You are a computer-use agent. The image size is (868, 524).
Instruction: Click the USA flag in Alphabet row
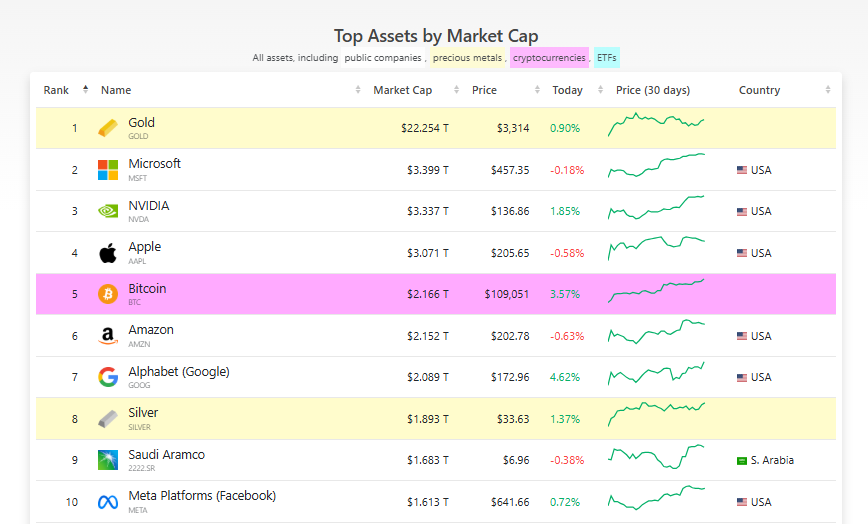[x=742, y=377]
